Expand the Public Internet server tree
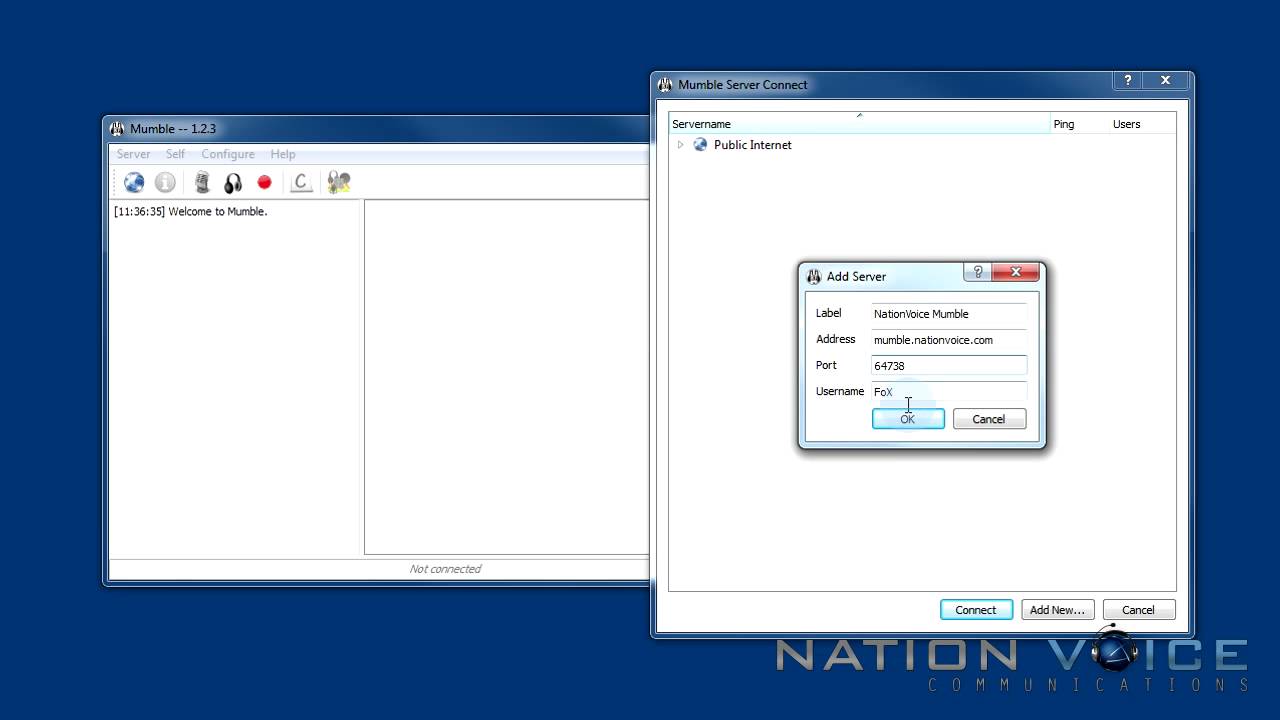The height and width of the screenshot is (720, 1280). click(x=680, y=145)
